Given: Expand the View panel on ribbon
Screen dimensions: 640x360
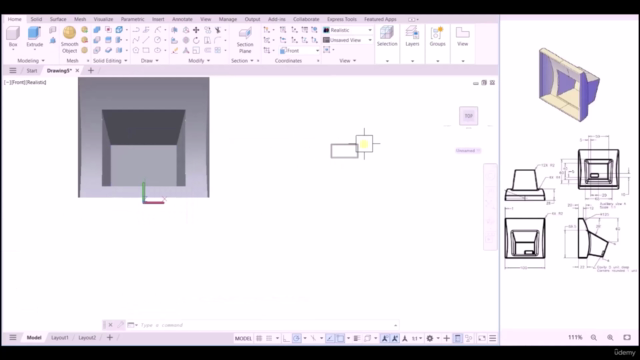Looking at the screenshot, I should point(348,60).
